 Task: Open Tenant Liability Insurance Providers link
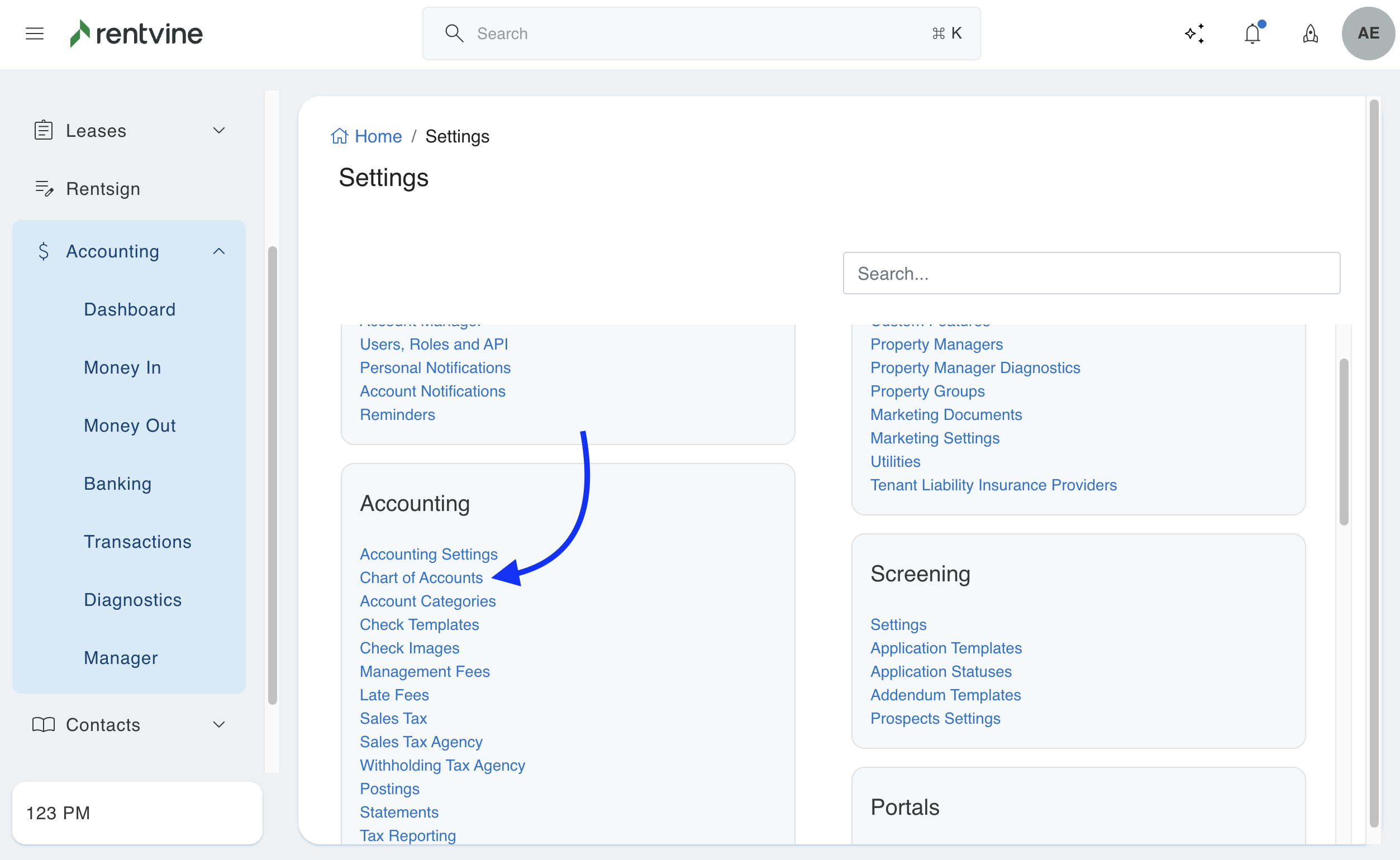click(x=993, y=485)
